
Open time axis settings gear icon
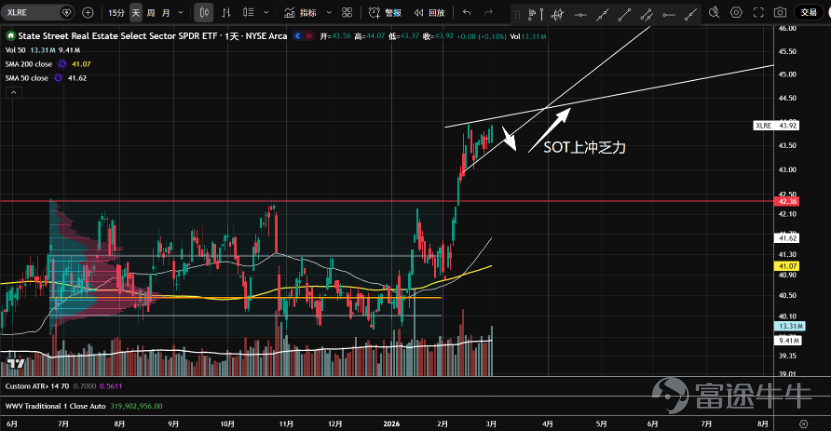point(803,424)
